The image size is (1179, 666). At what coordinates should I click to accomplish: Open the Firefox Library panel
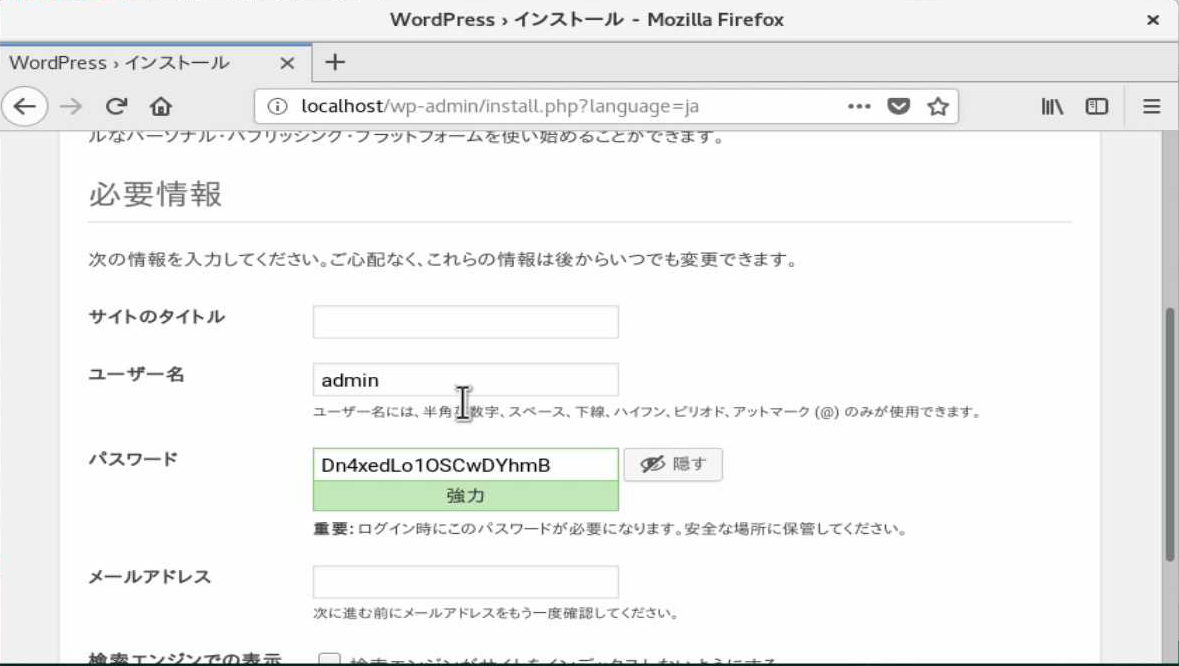pyautogui.click(x=1052, y=106)
